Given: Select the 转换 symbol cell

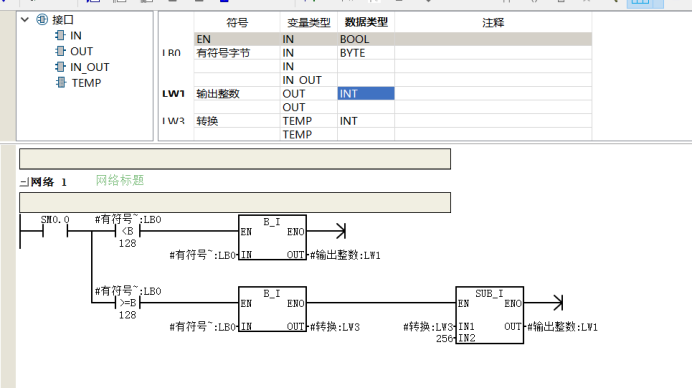Looking at the screenshot, I should pyautogui.click(x=237, y=121).
